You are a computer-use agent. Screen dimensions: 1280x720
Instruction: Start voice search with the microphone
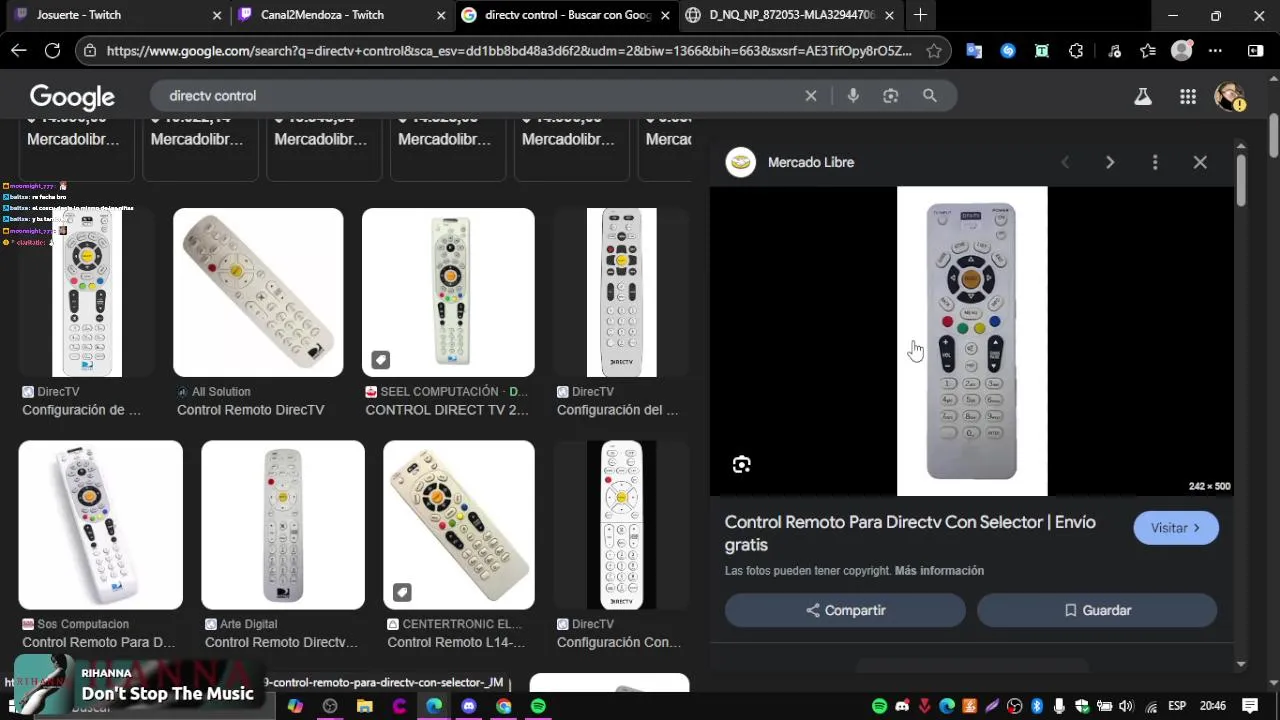tap(853, 96)
